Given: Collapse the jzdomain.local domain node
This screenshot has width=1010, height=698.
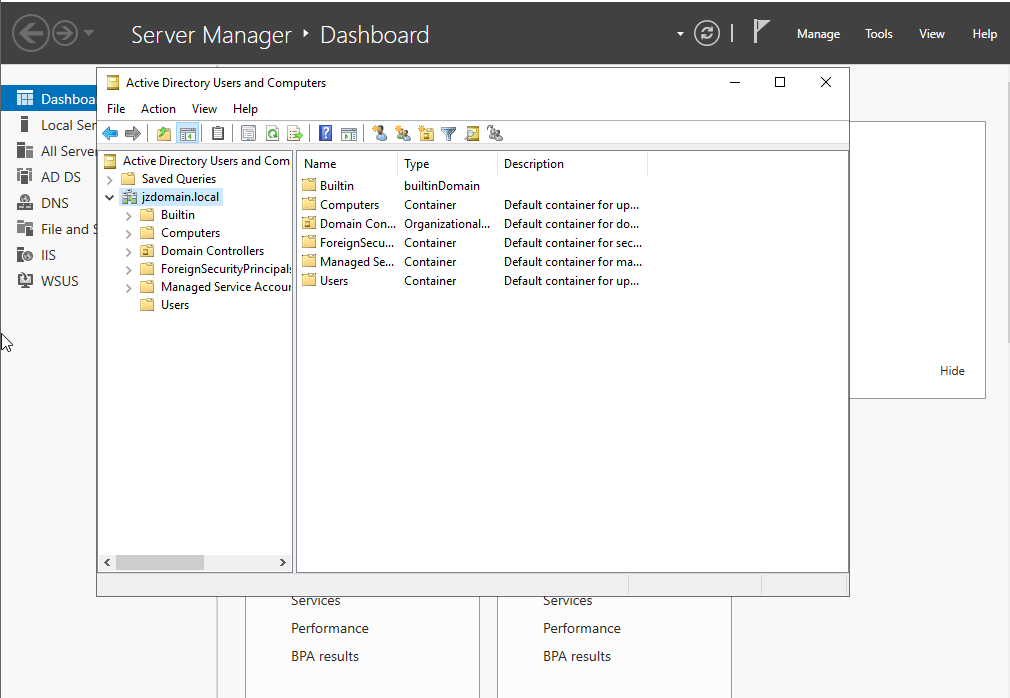Looking at the screenshot, I should [109, 197].
